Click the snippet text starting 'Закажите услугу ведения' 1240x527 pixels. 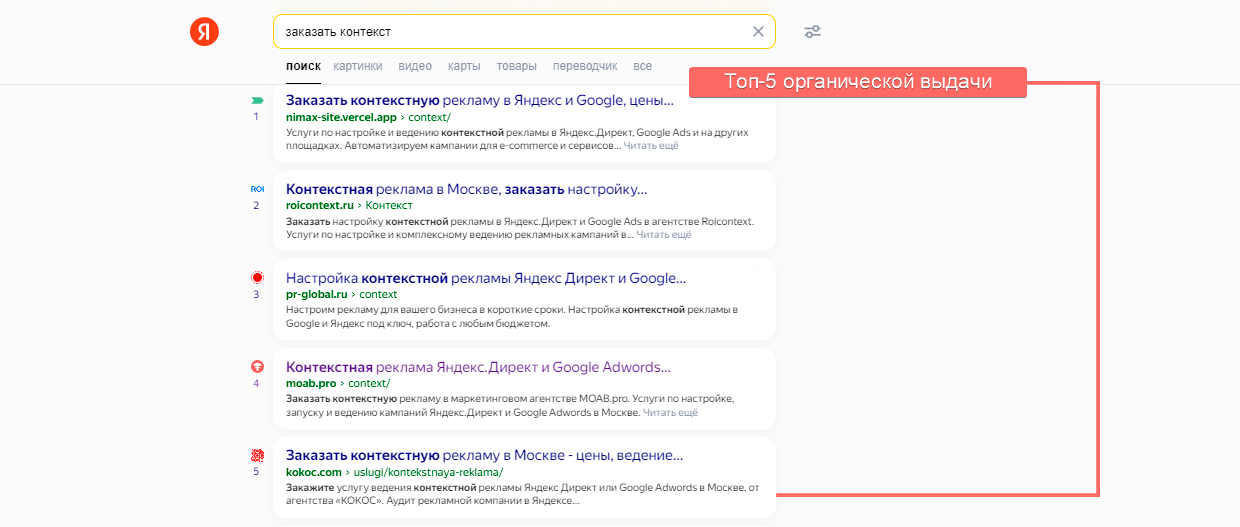(x=523, y=494)
